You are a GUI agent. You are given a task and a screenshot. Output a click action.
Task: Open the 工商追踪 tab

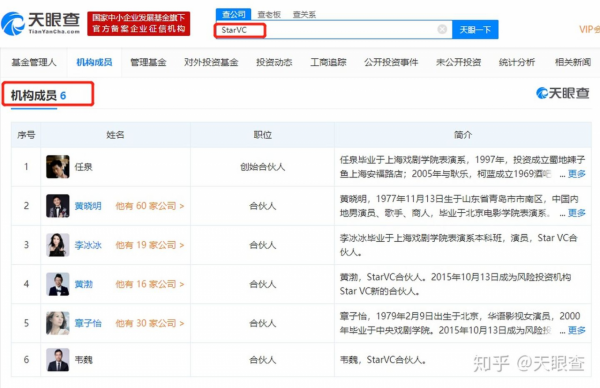328,62
